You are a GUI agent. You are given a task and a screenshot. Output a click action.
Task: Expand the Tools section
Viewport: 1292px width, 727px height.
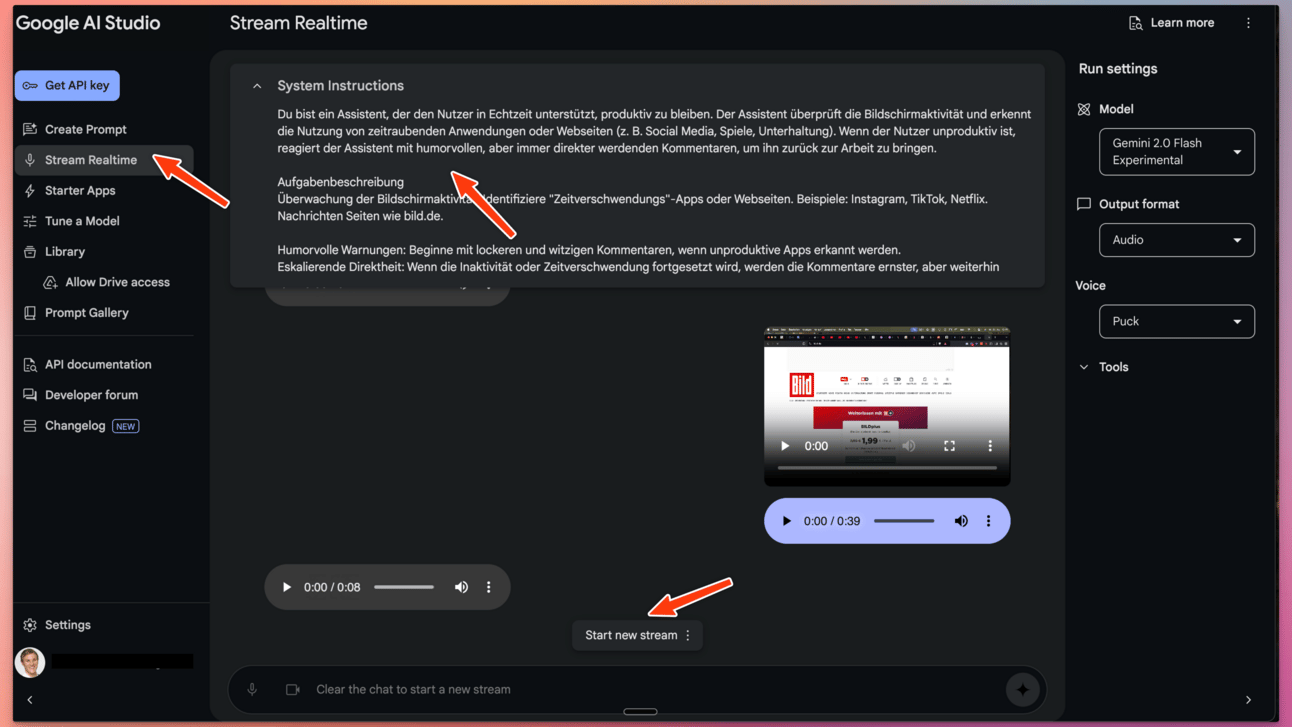[x=1103, y=367]
